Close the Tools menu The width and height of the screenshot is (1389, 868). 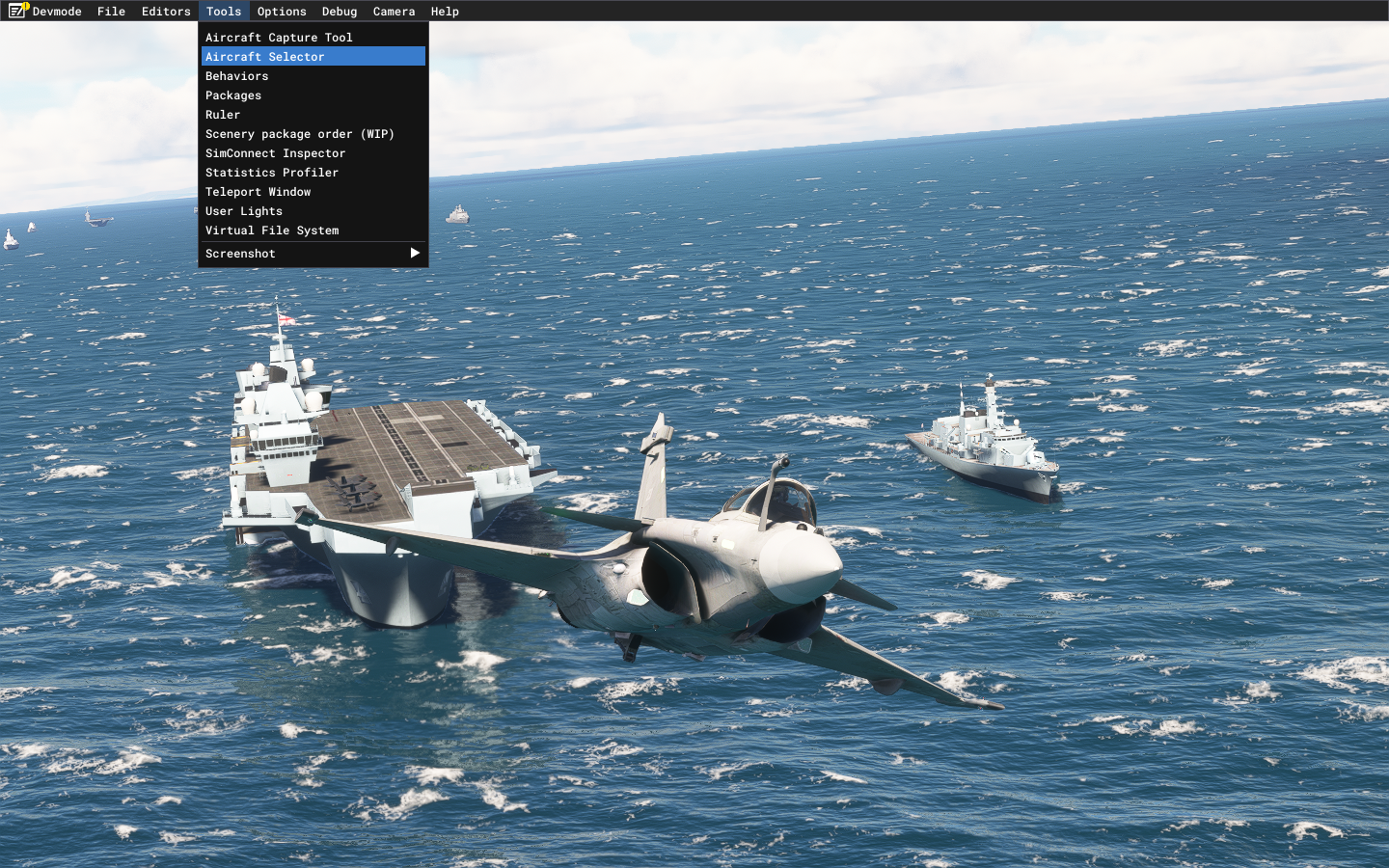coord(224,12)
